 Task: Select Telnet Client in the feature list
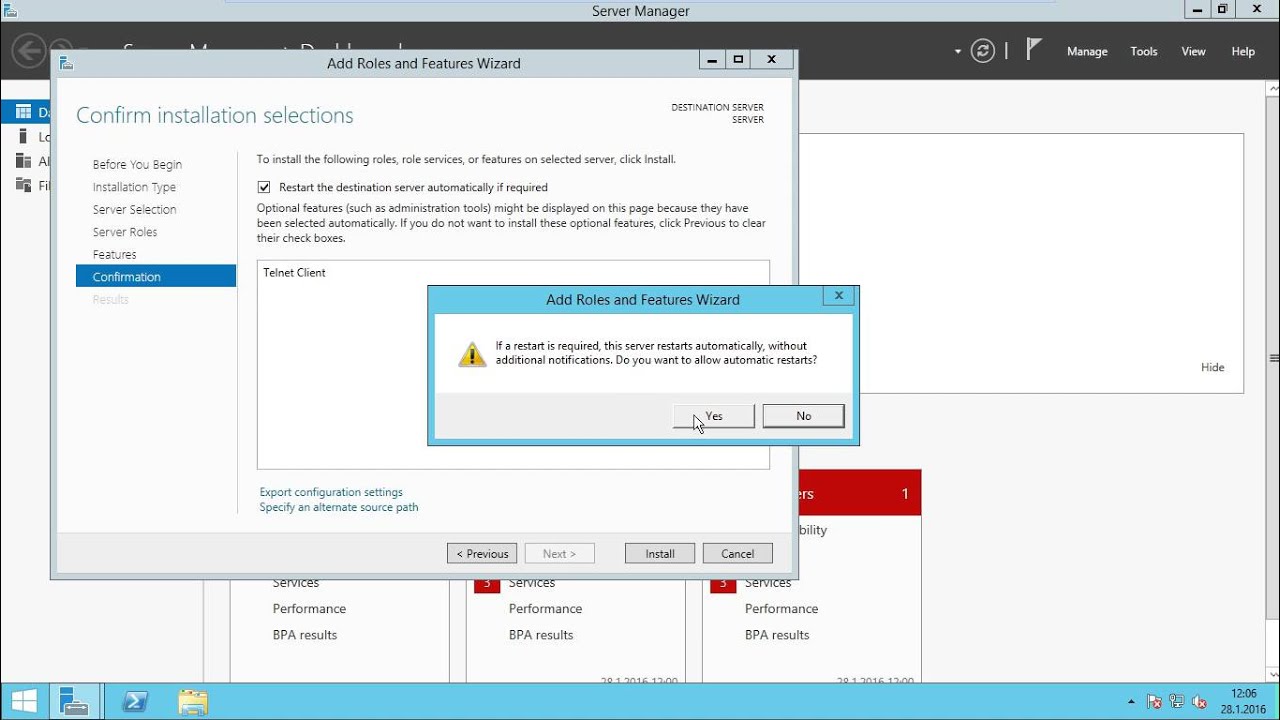point(294,272)
